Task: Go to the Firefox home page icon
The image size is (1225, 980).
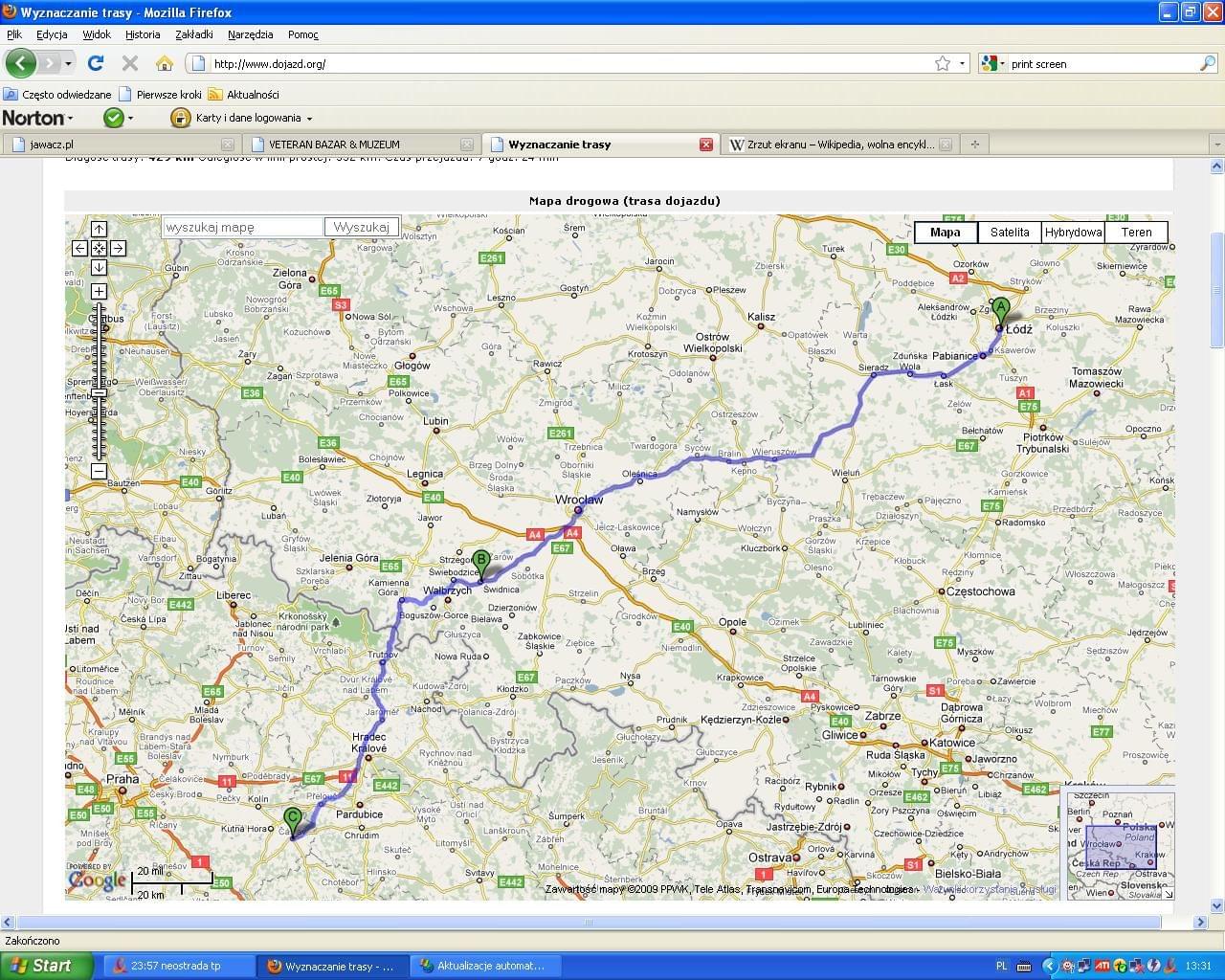Action: (165, 63)
